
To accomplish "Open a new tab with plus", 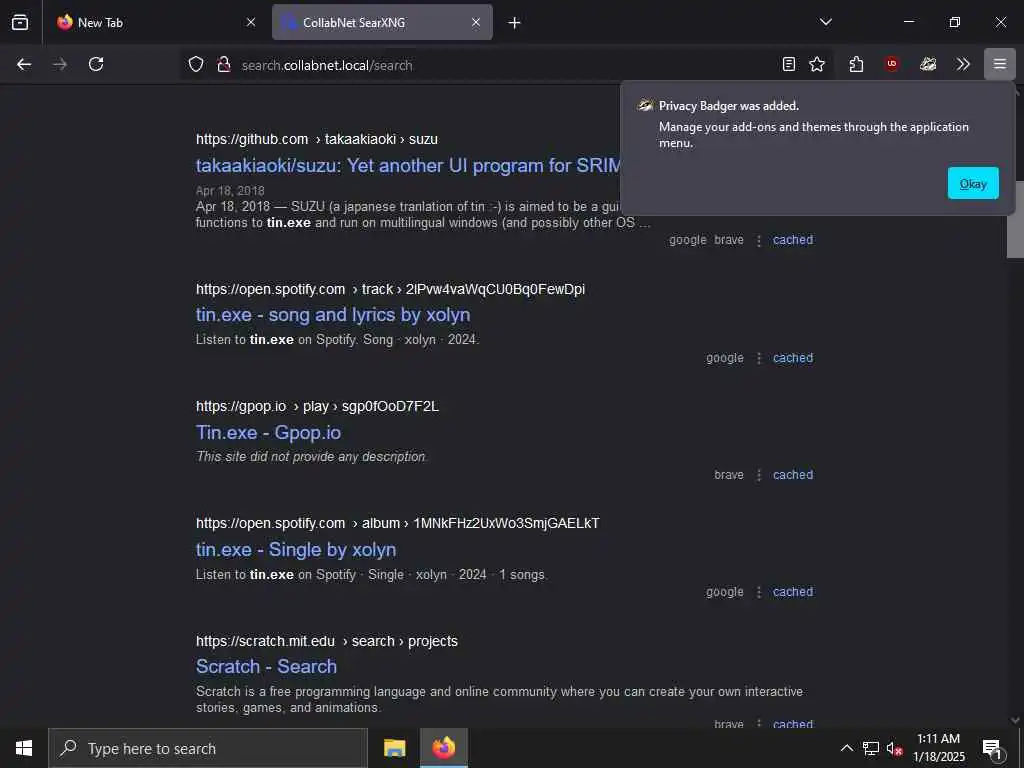I will (515, 23).
